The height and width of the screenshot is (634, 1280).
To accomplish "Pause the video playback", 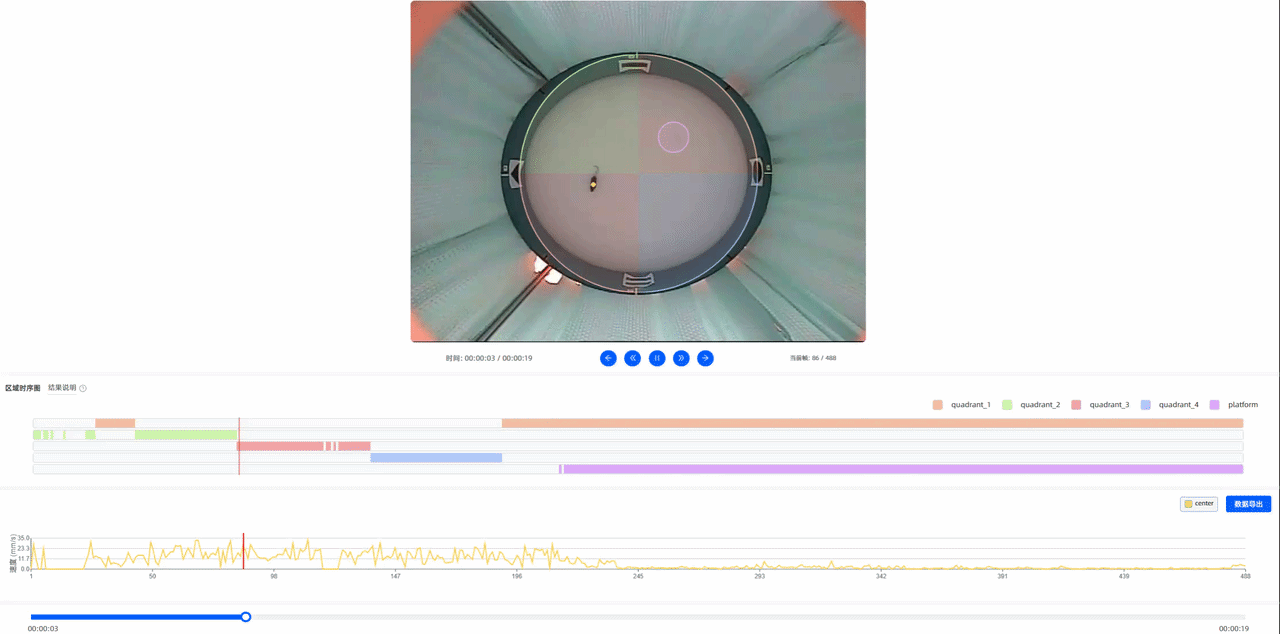I will pyautogui.click(x=657, y=358).
